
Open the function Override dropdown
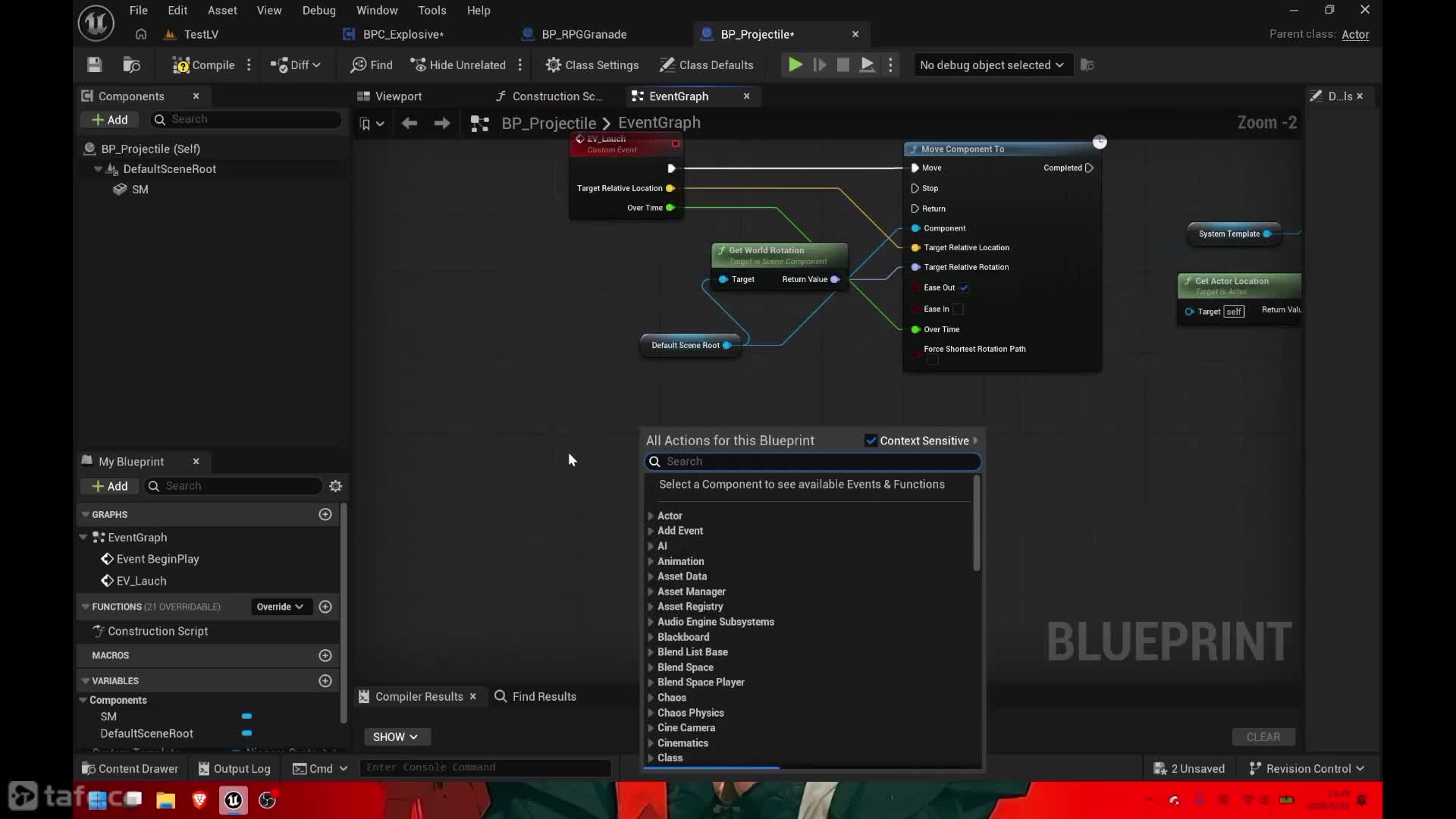coord(280,607)
